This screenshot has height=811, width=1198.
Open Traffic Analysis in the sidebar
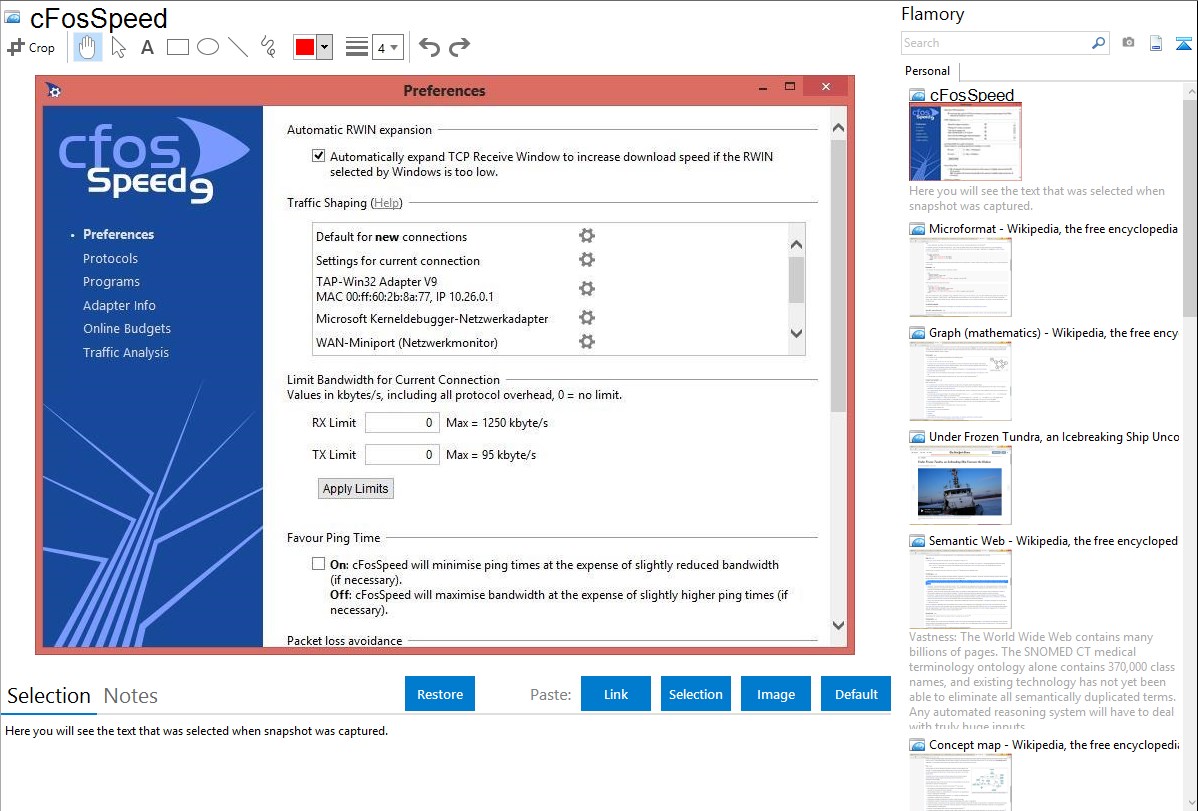[126, 352]
